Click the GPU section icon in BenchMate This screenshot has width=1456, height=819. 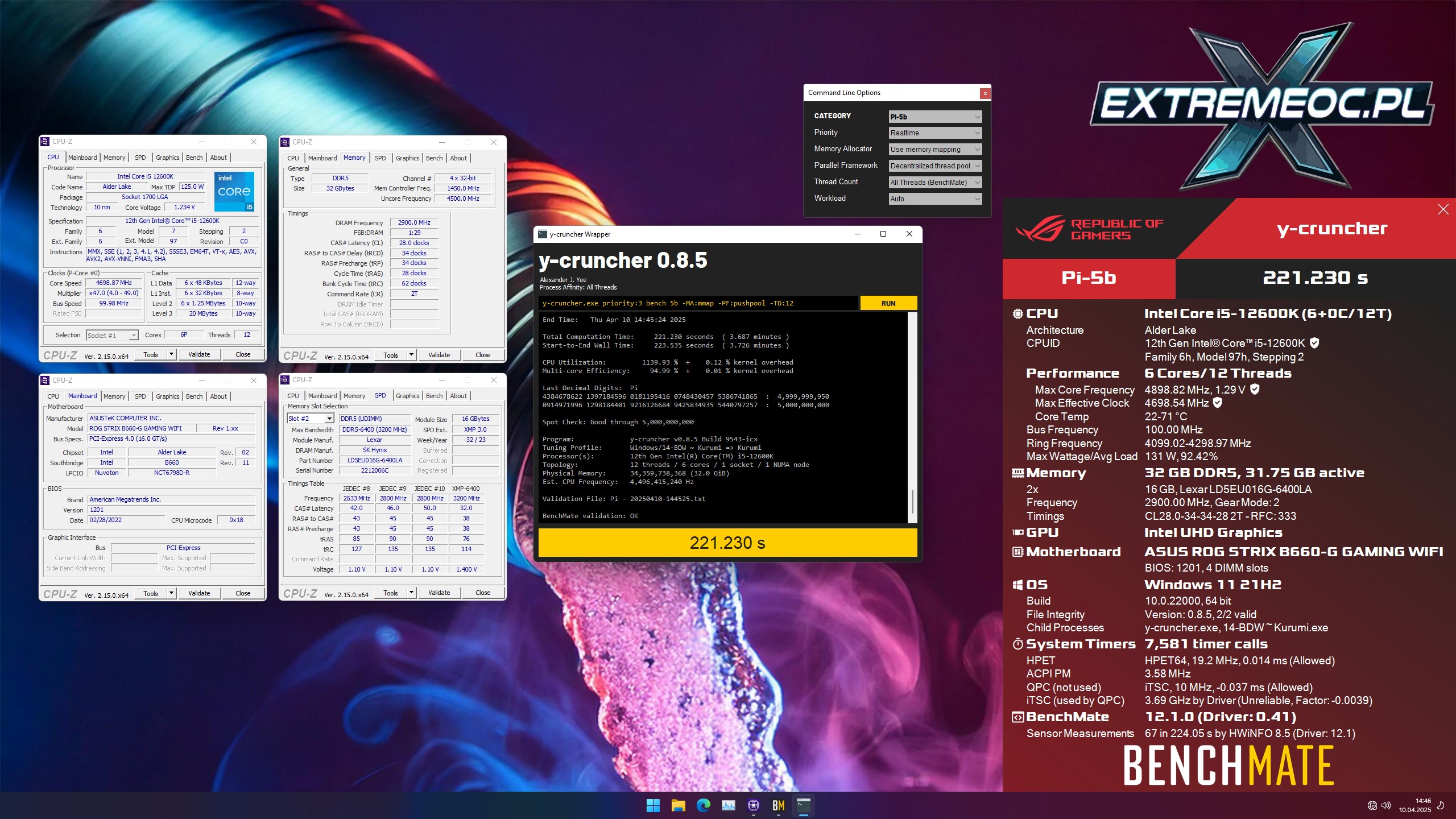point(1017,532)
